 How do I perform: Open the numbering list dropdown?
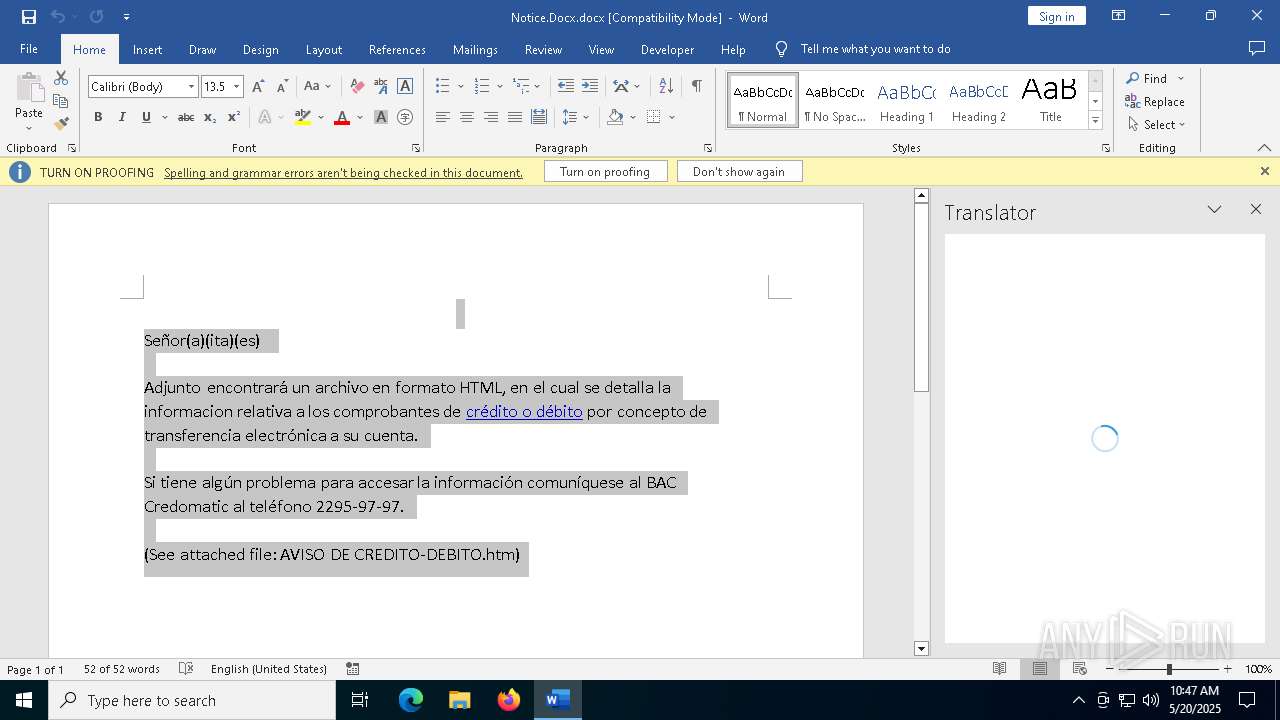point(499,87)
